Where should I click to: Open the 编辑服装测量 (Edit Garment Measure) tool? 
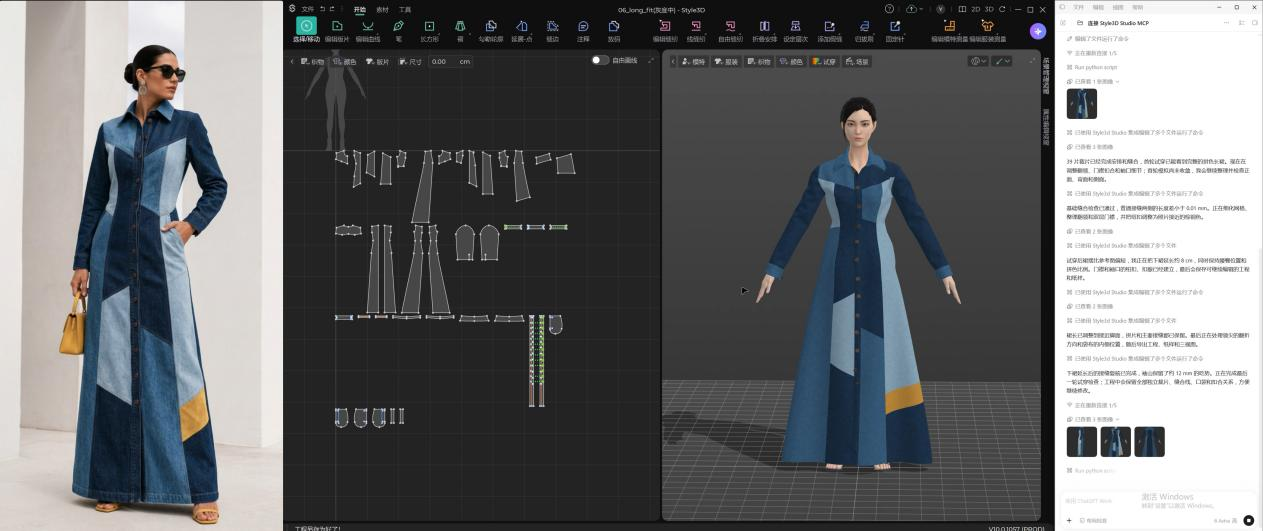click(987, 30)
